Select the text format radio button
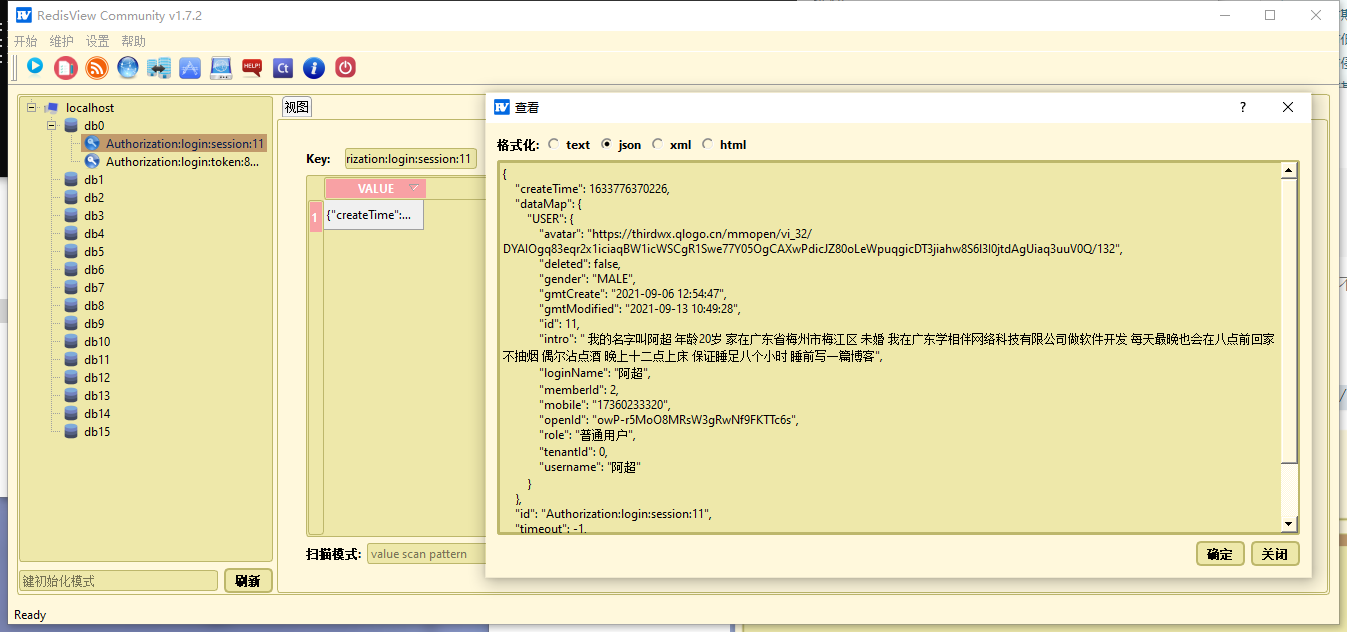Viewport: 1347px width, 632px height. pyautogui.click(x=554, y=145)
